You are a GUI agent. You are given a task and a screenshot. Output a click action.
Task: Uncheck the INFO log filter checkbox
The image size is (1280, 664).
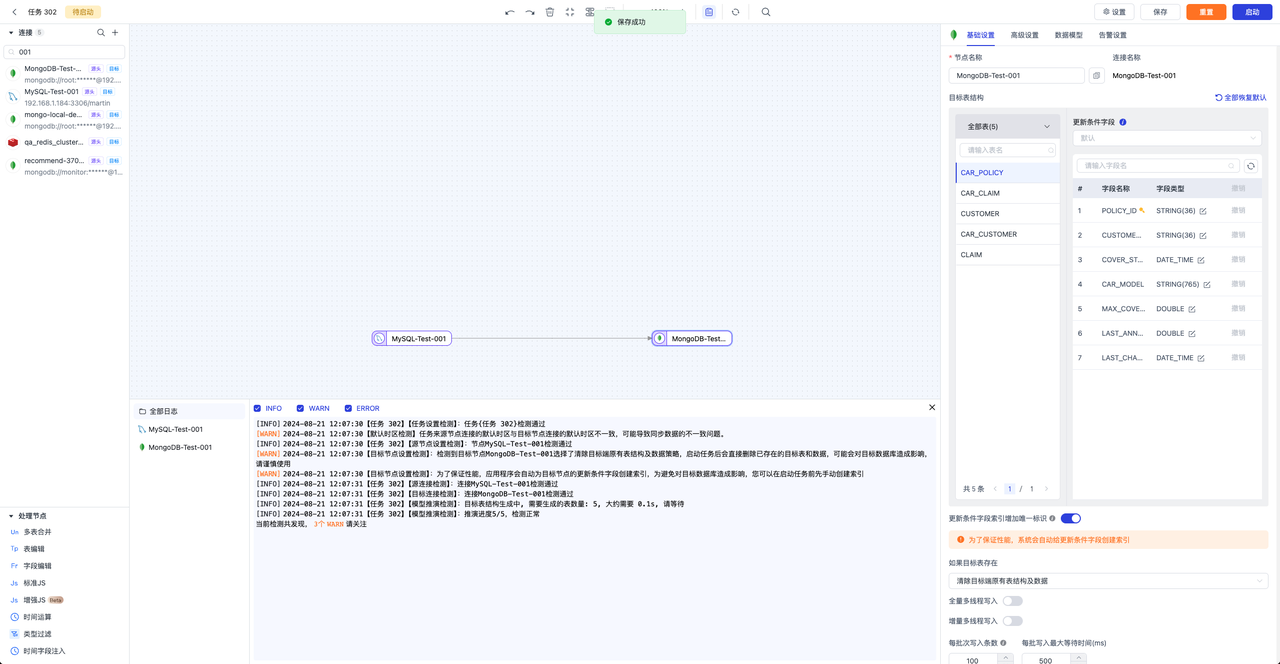(258, 408)
